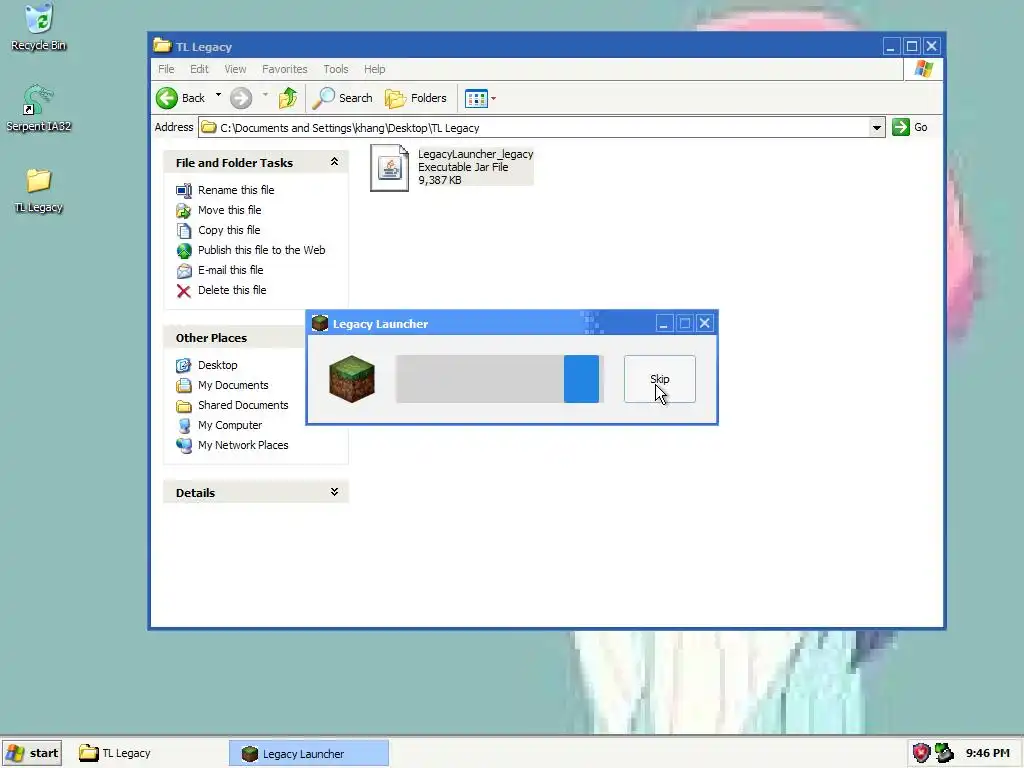1024x768 pixels.
Task: Click Rename this file
Action: point(236,190)
